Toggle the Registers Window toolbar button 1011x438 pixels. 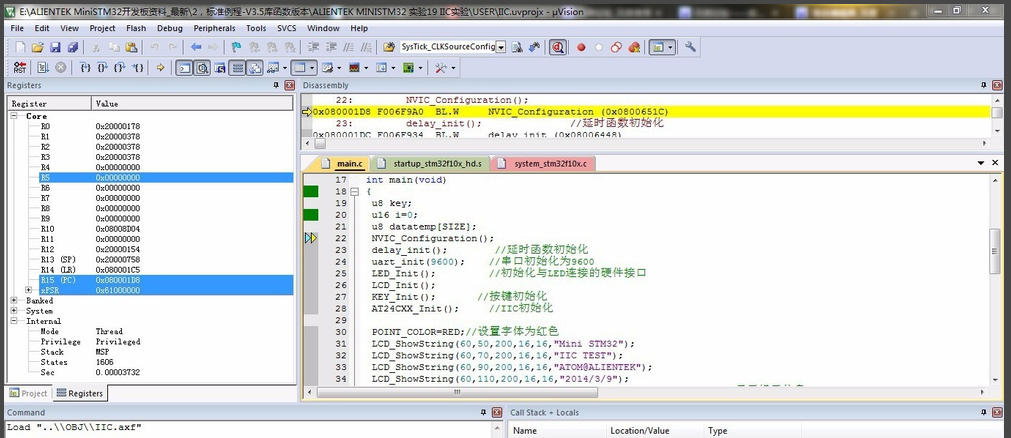[x=237, y=68]
